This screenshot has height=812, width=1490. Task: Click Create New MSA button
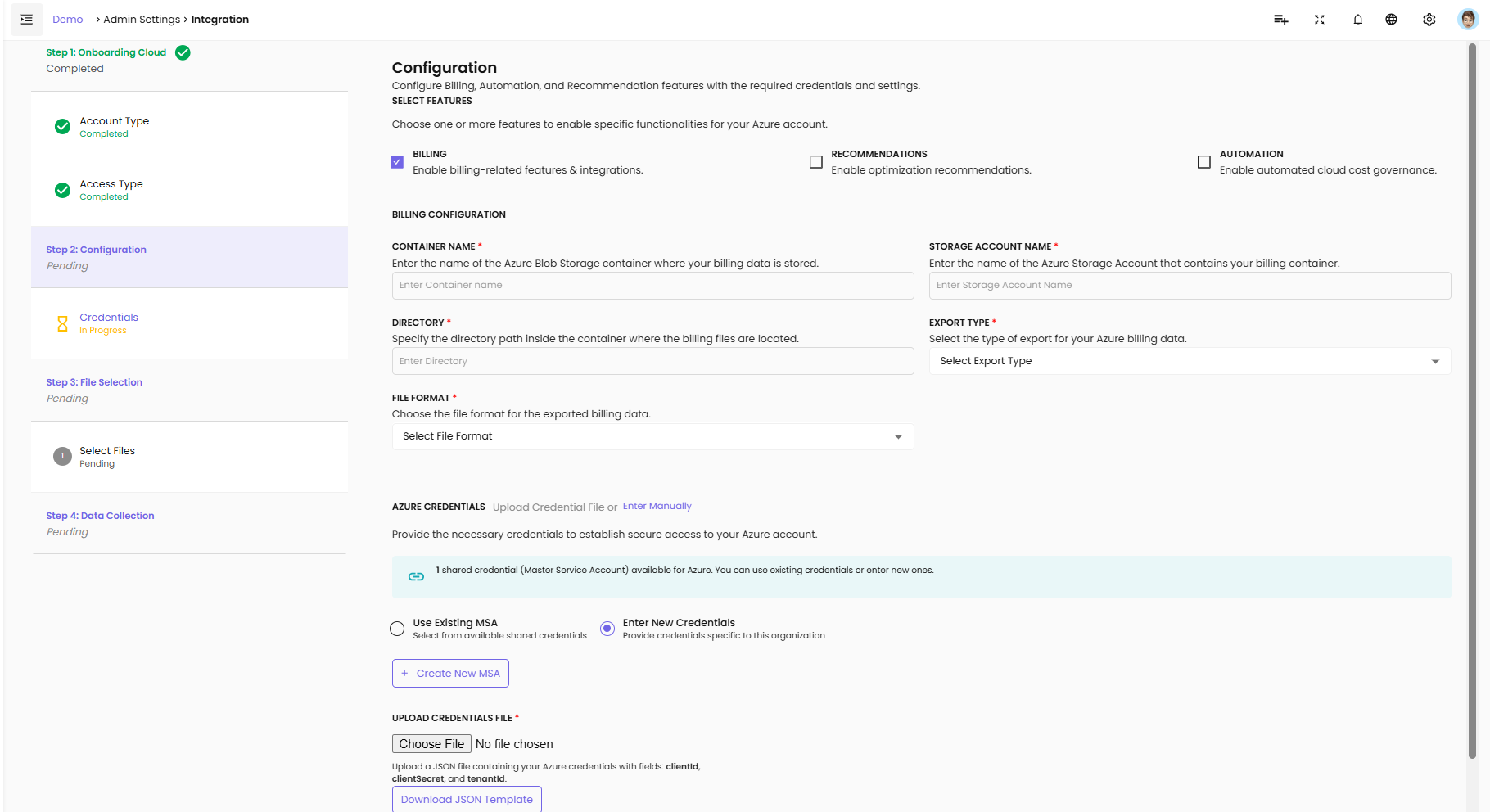pyautogui.click(x=450, y=673)
